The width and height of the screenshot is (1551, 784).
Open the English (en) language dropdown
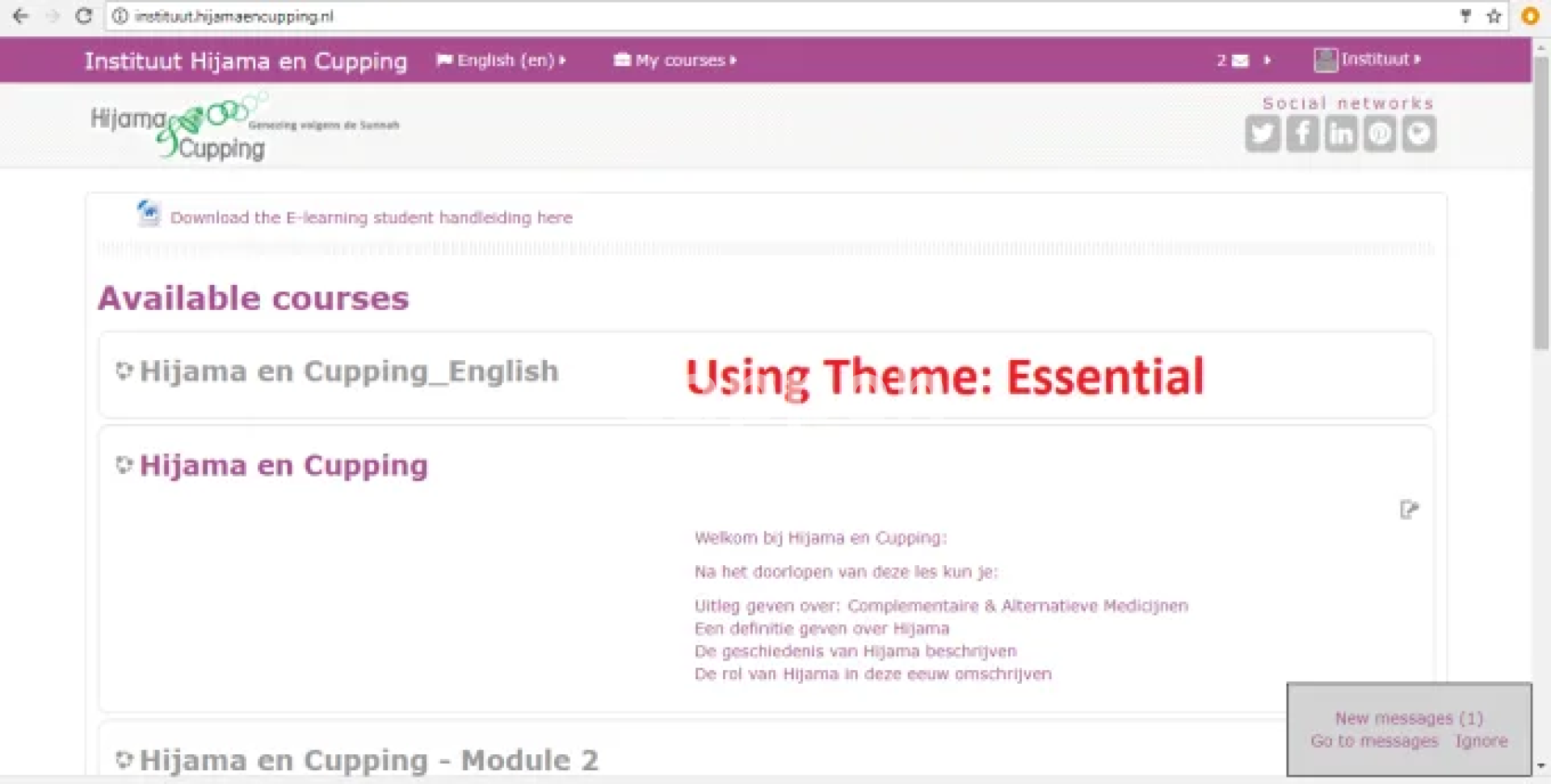coord(501,61)
